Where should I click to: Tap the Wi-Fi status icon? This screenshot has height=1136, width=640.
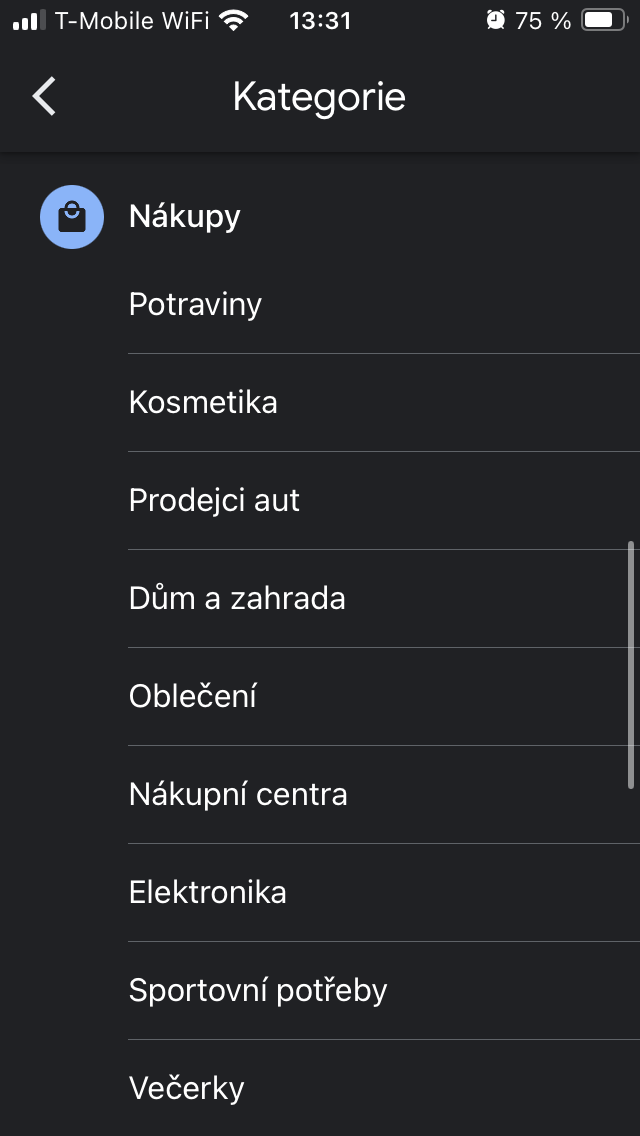pyautogui.click(x=234, y=20)
